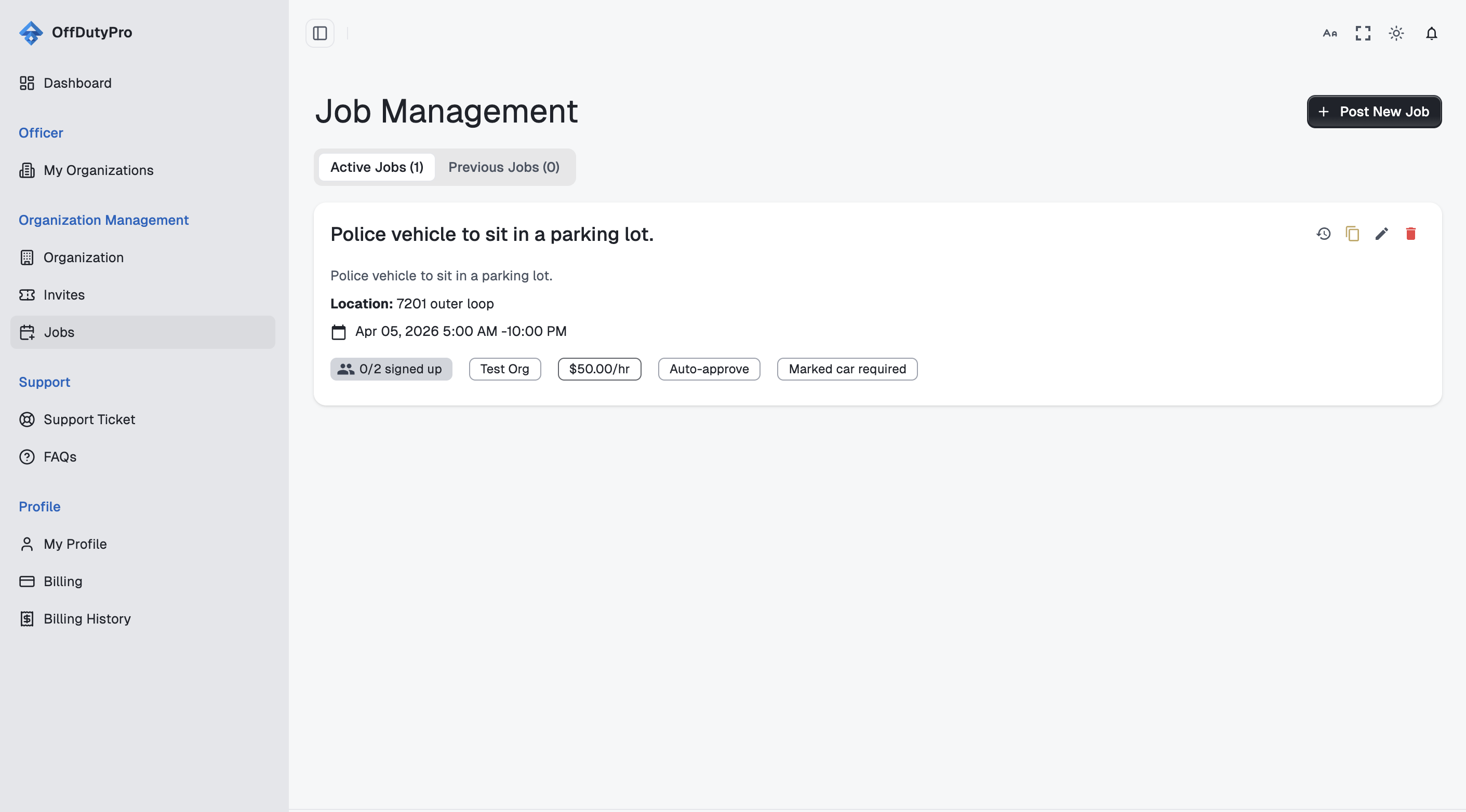Click OffDutyPro brand name
The image size is (1466, 812).
tap(91, 32)
